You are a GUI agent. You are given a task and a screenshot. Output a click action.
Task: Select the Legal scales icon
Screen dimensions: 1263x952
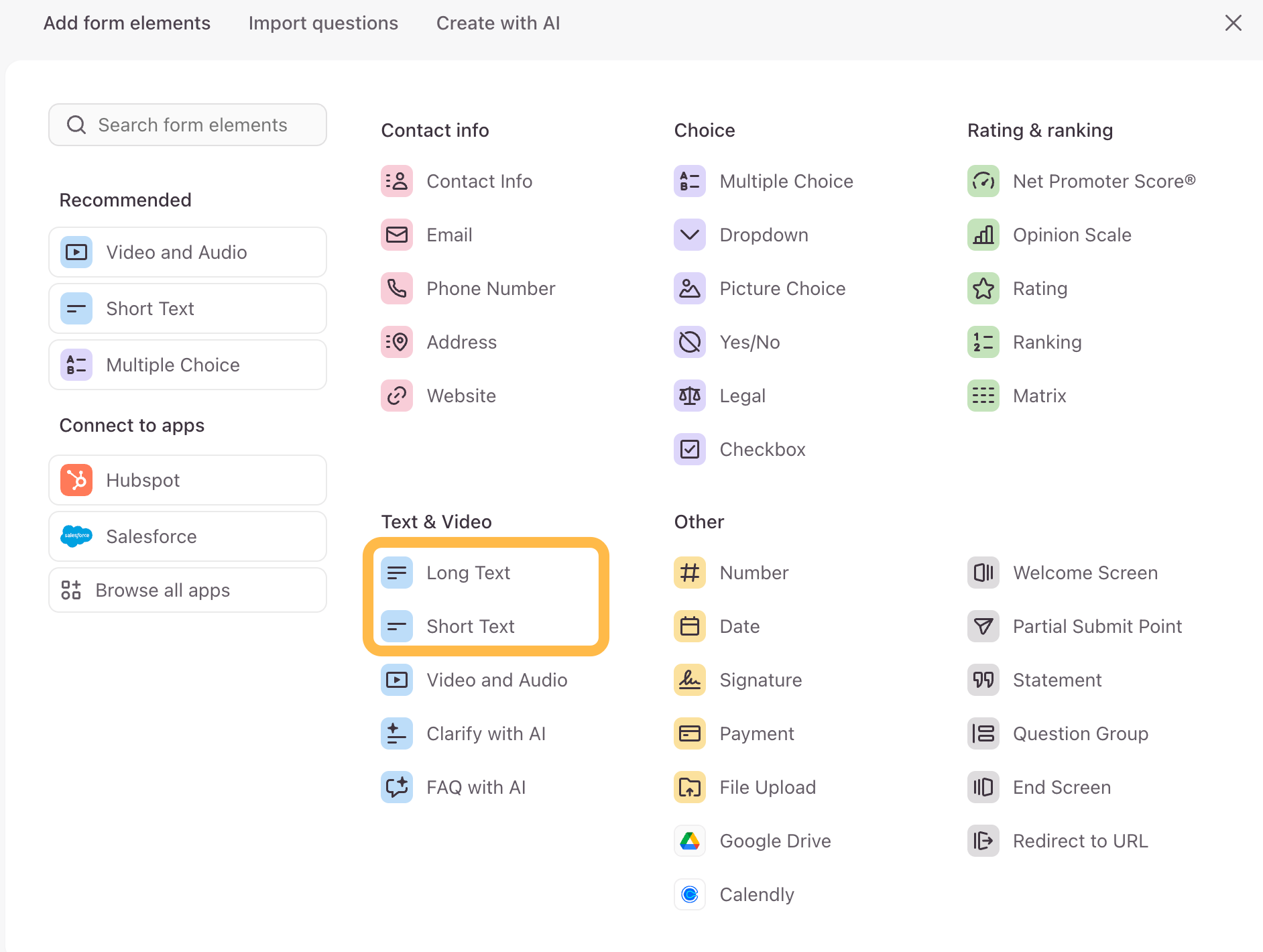689,396
